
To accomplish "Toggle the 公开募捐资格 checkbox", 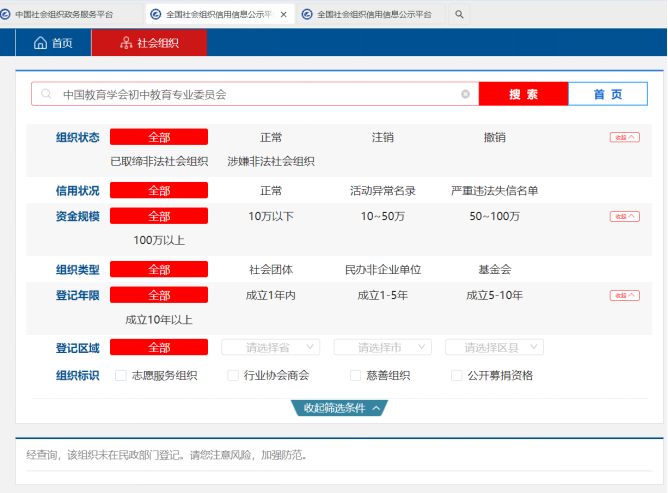I will (457, 376).
